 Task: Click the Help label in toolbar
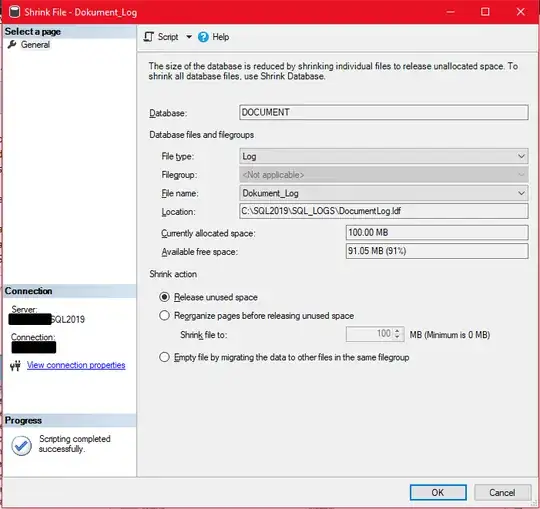click(x=220, y=37)
